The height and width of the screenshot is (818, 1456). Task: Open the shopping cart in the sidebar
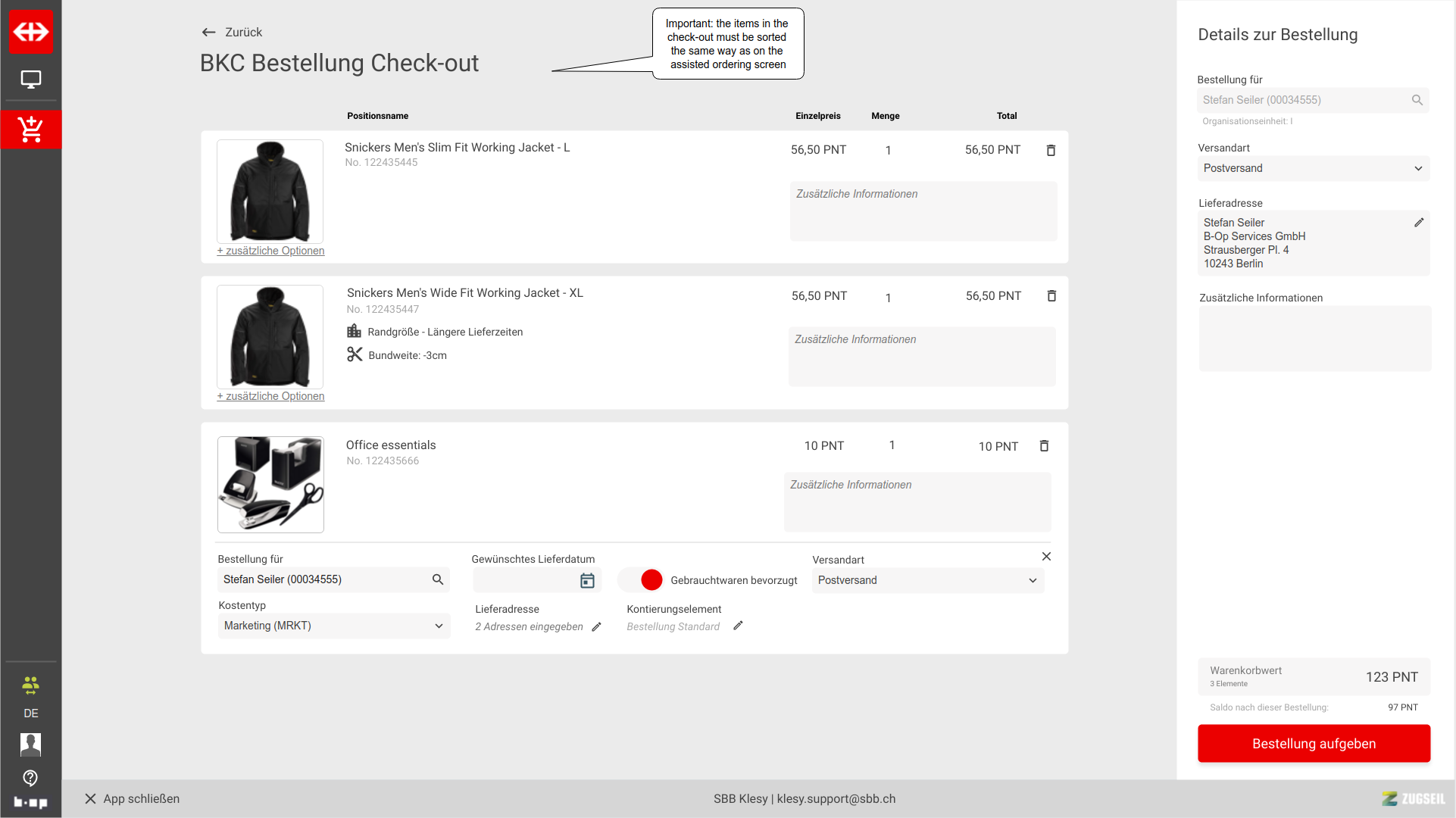point(31,130)
